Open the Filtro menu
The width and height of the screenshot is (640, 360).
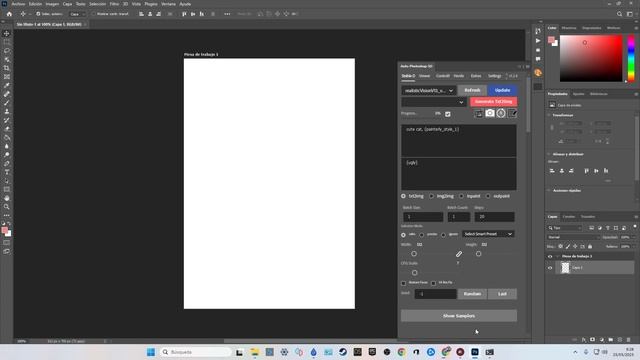pos(114,4)
